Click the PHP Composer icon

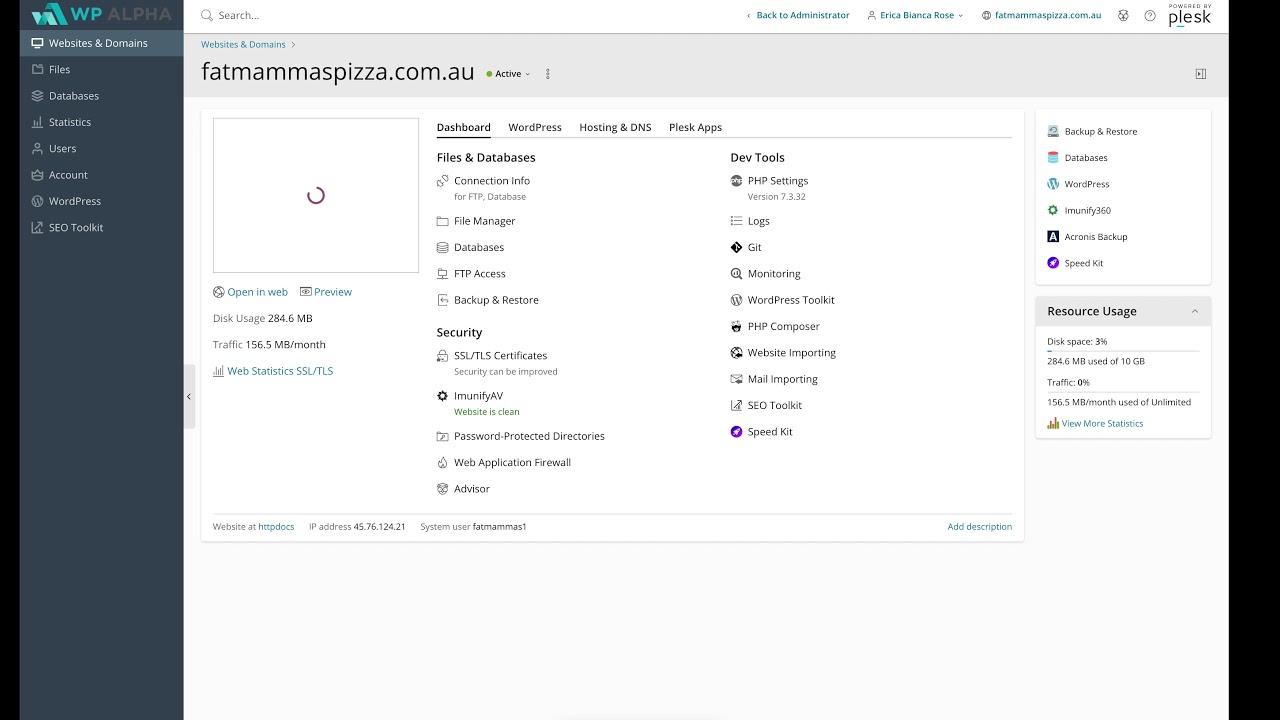pyautogui.click(x=736, y=327)
